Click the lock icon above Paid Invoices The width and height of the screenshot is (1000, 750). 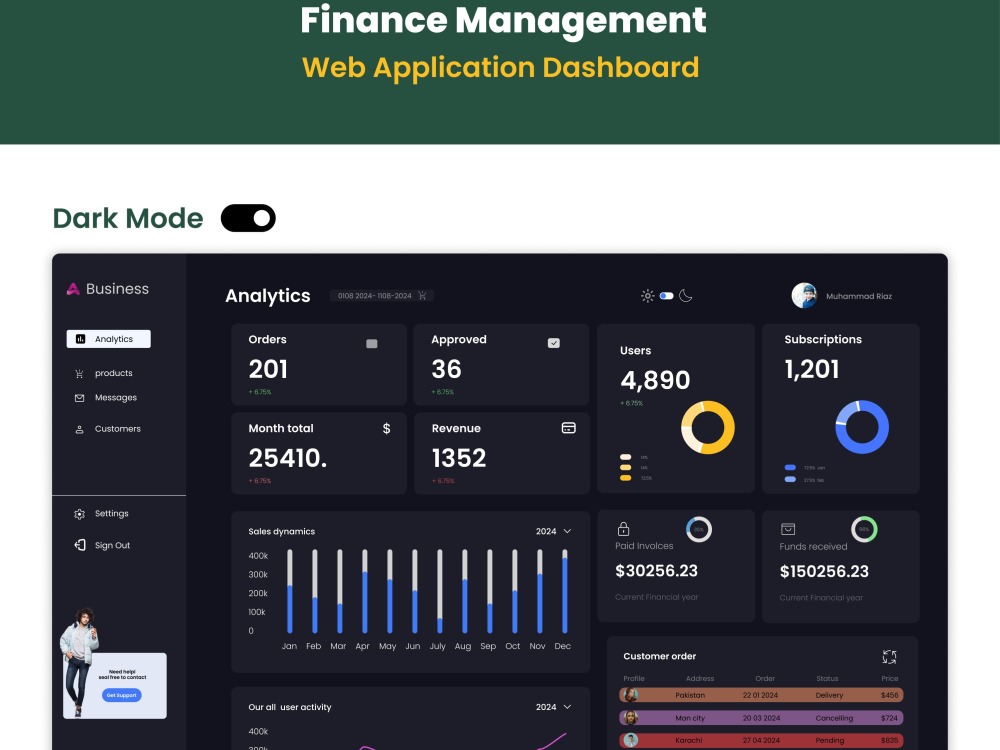click(623, 529)
